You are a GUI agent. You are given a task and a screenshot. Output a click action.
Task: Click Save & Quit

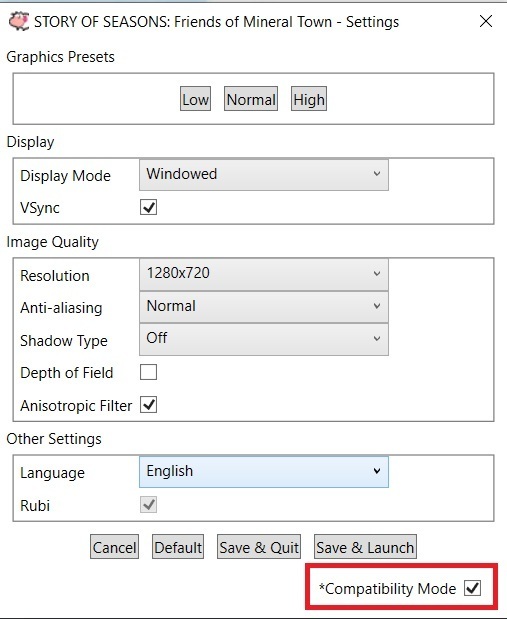(259, 547)
